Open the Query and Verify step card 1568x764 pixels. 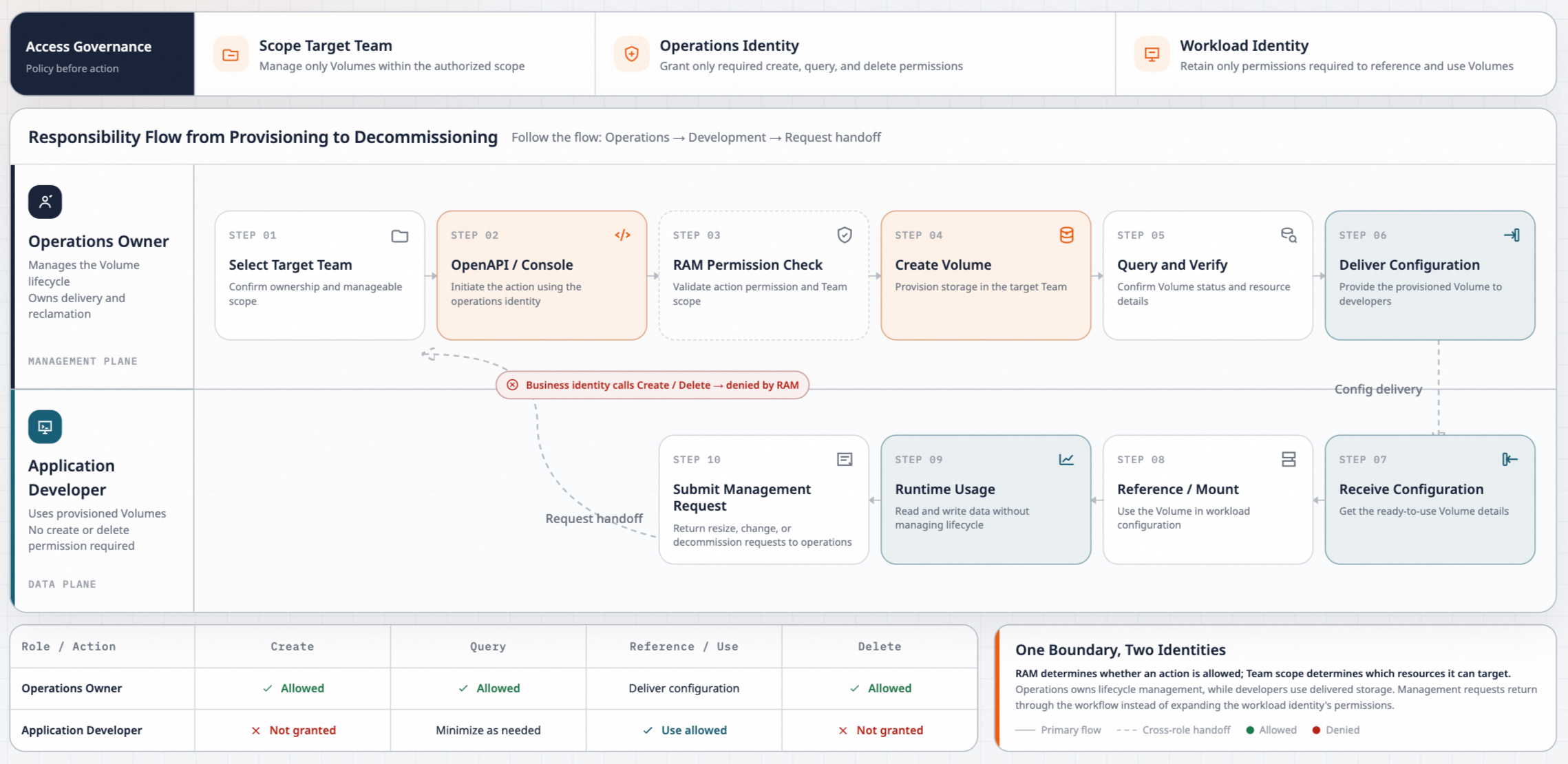[x=1208, y=275]
